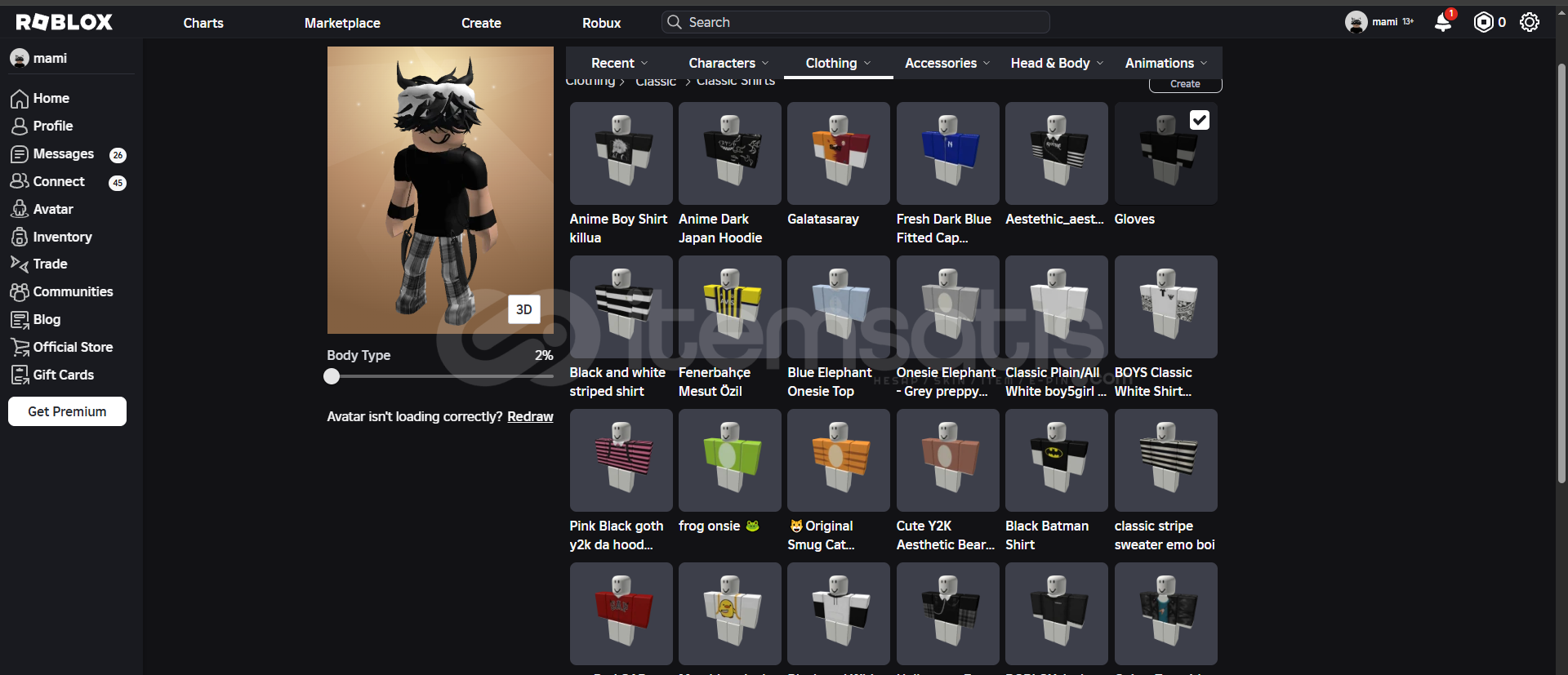Screen dimensions: 1568x675
Task: Click the Classic breadcrumb link
Action: pyautogui.click(x=656, y=82)
